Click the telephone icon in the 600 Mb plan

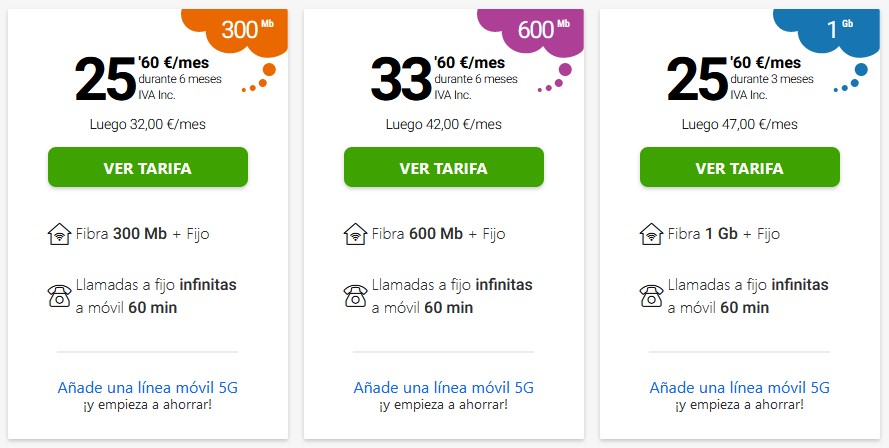tap(355, 295)
